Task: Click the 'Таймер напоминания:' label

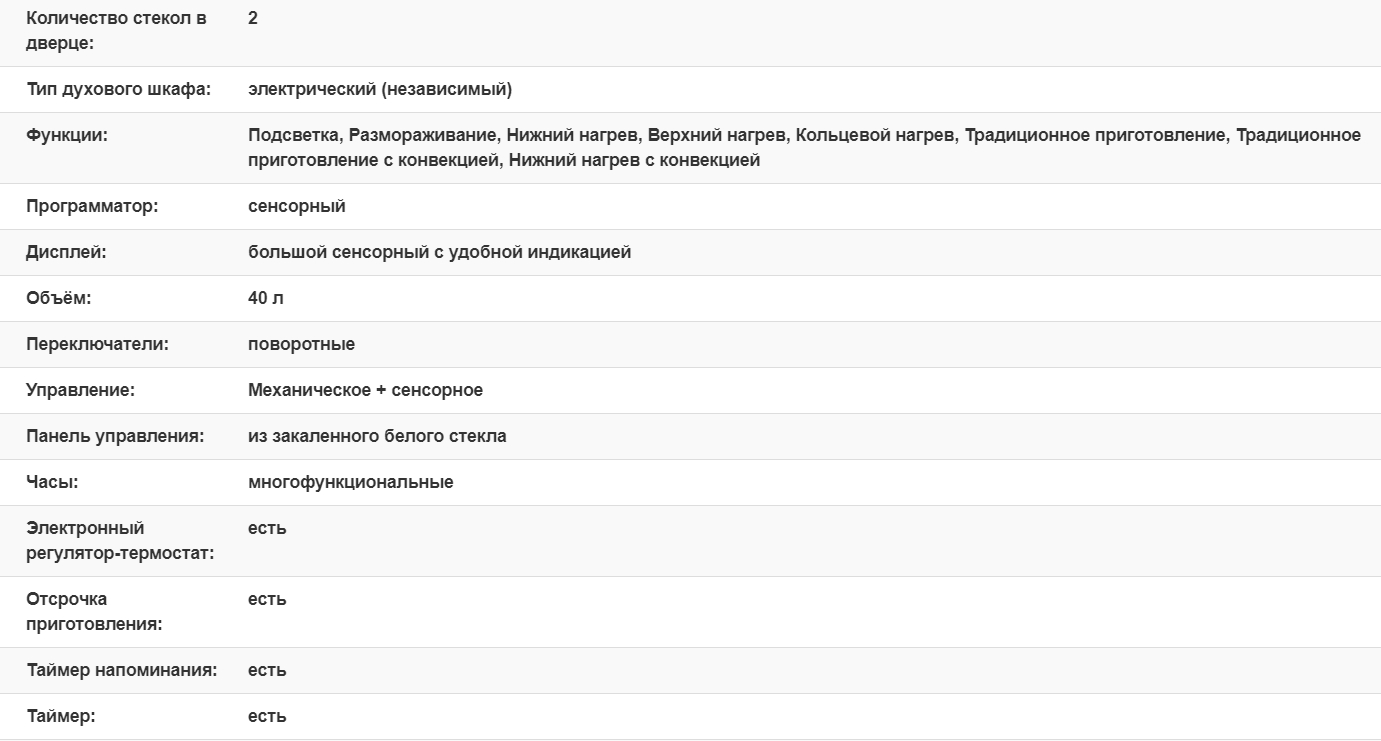Action: pos(121,670)
